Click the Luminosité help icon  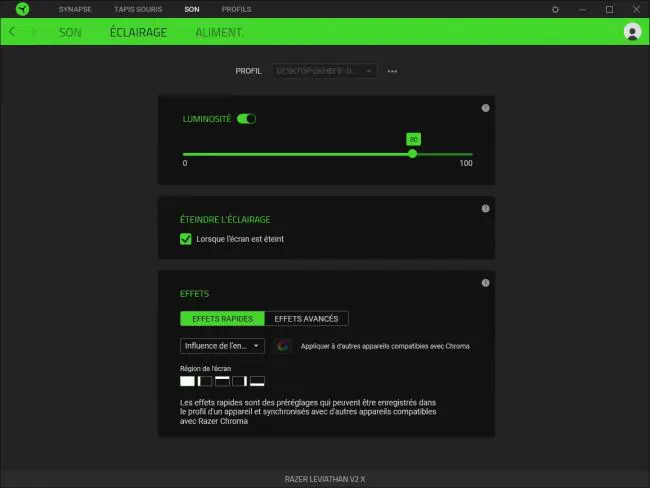coord(485,108)
